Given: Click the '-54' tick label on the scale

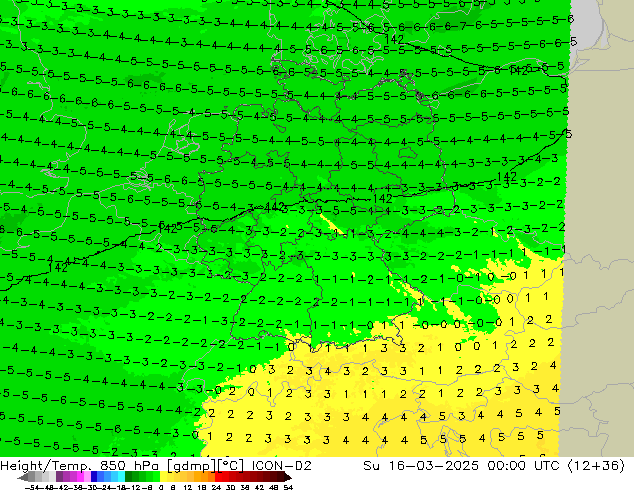Looking at the screenshot, I should point(31,487).
